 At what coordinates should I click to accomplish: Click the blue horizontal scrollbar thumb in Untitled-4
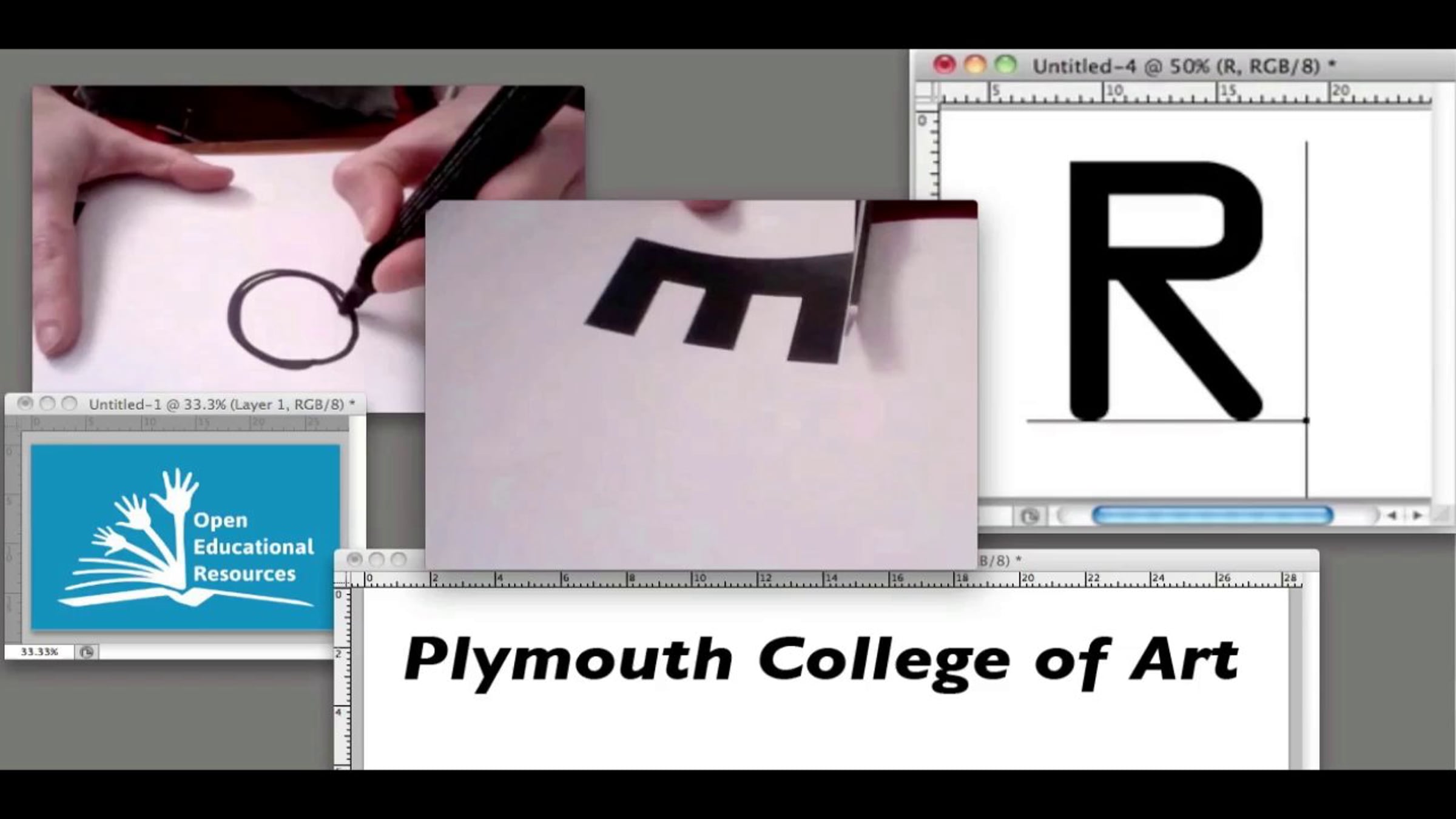point(1212,515)
